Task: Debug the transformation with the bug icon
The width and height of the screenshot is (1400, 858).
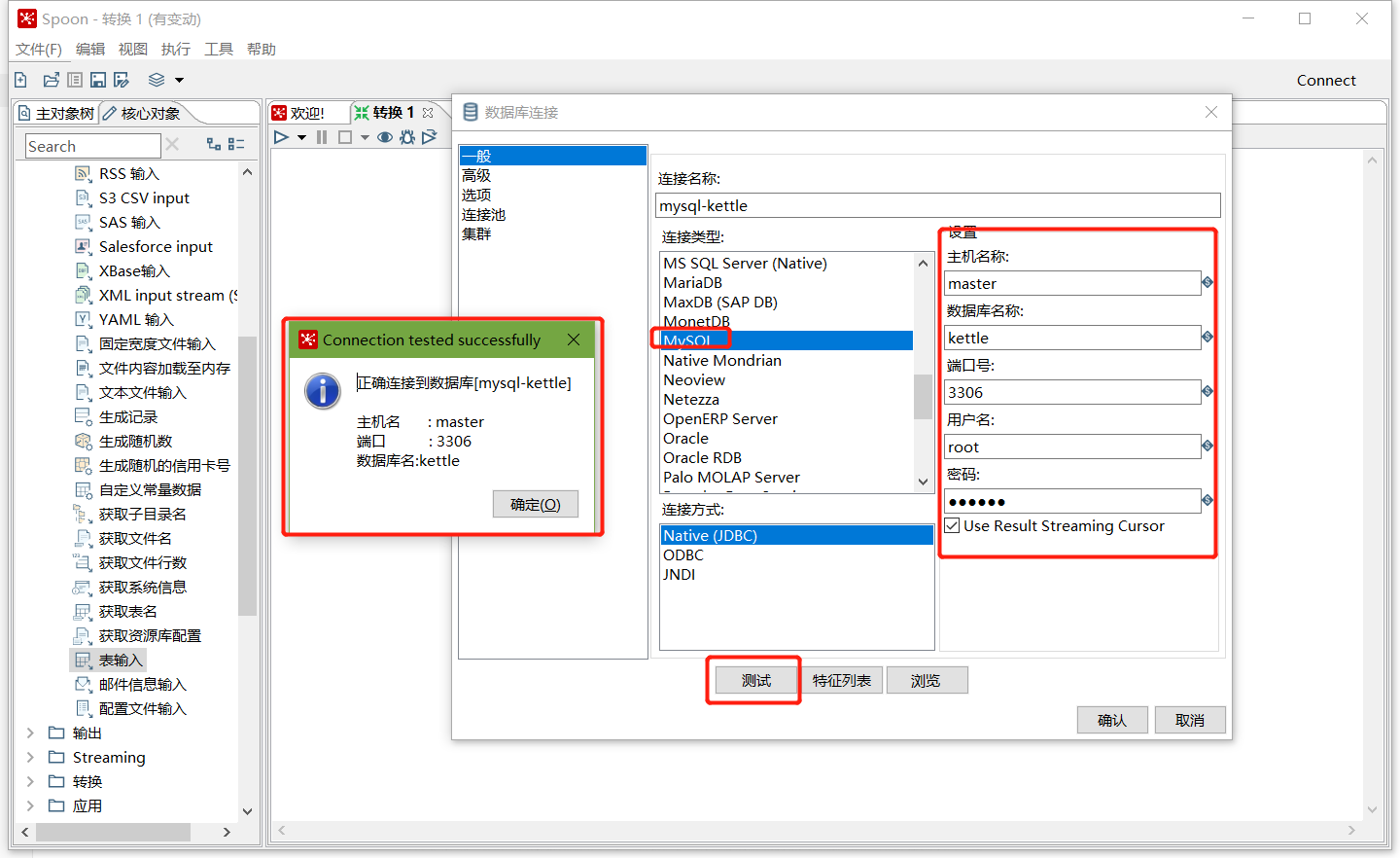Action: [x=407, y=137]
